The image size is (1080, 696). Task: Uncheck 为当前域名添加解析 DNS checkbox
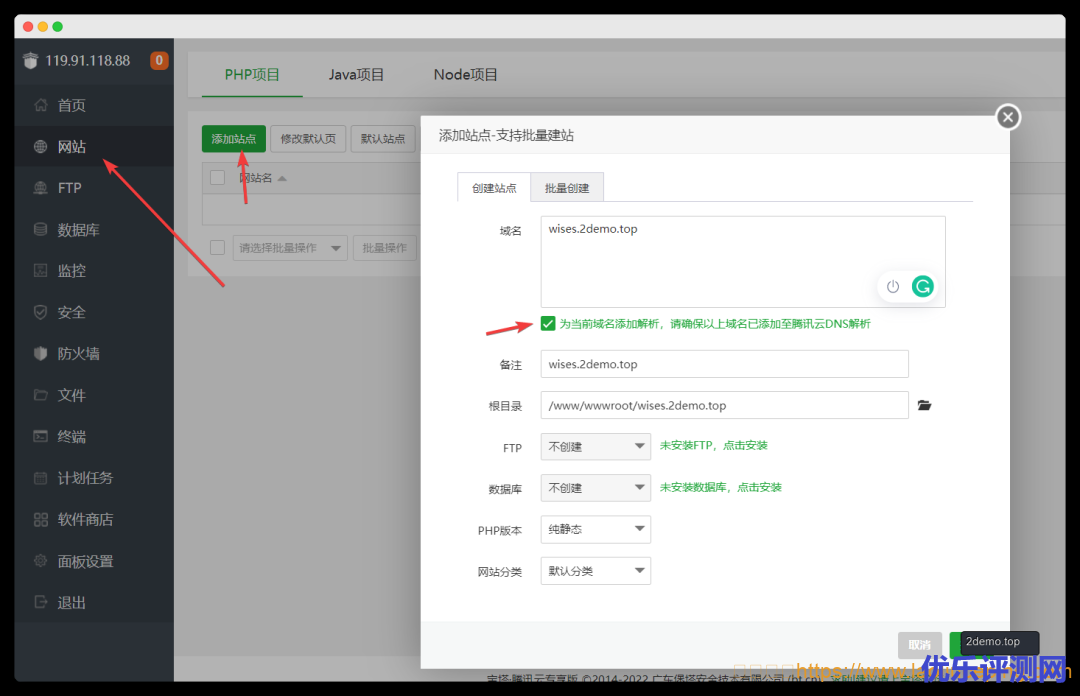[x=548, y=323]
